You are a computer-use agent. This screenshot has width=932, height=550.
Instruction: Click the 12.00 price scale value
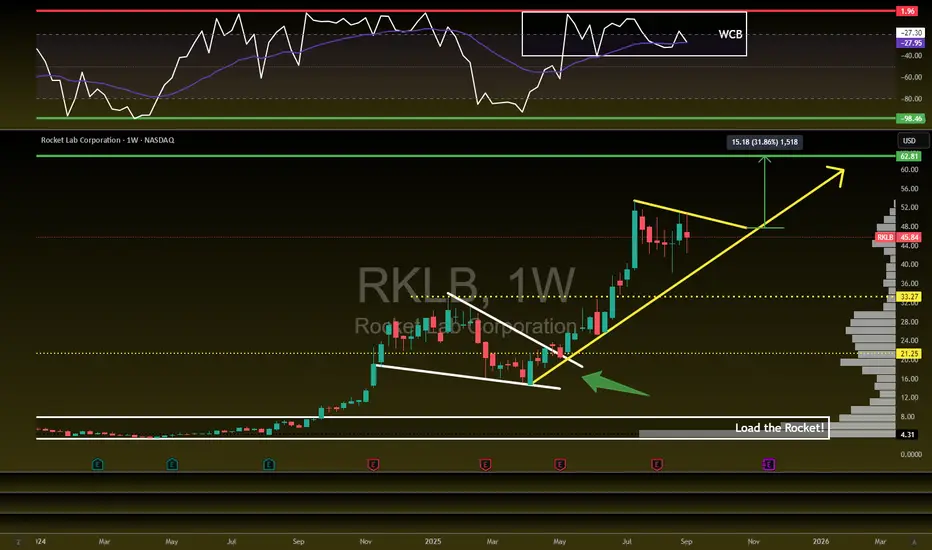tap(909, 397)
